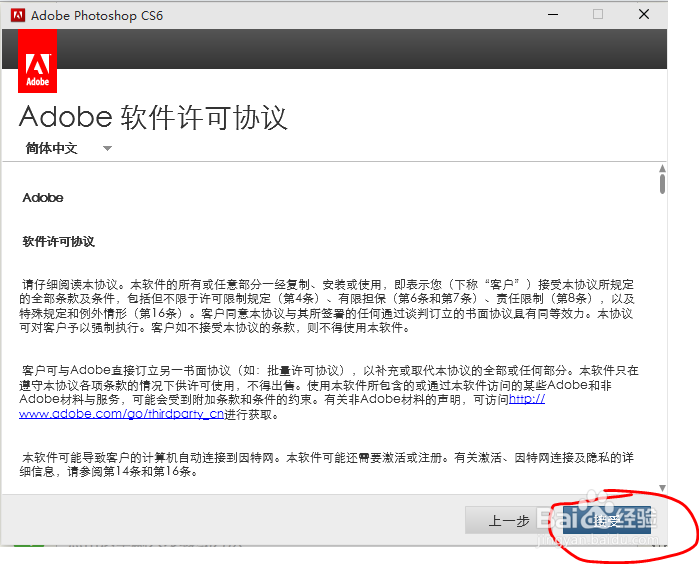Click the paragraph starting 客户可与Adobe直接订立
699x564 pixels.
[x=329, y=392]
